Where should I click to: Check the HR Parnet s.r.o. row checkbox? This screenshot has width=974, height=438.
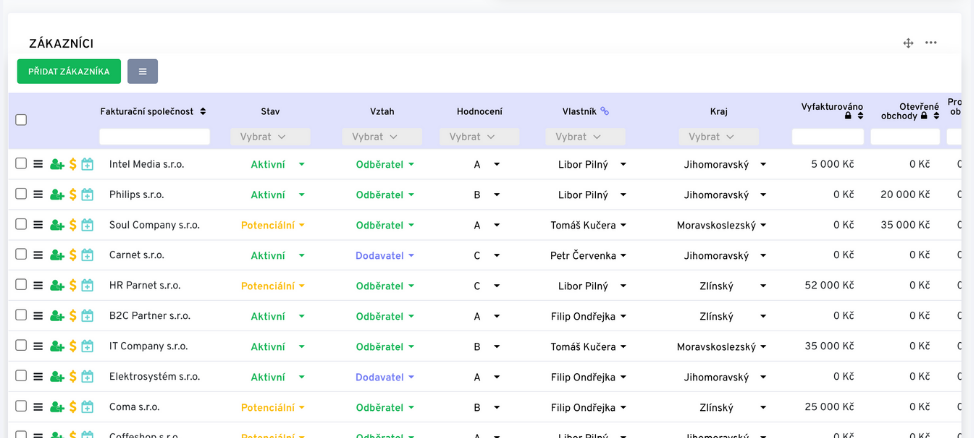pyautogui.click(x=21, y=285)
